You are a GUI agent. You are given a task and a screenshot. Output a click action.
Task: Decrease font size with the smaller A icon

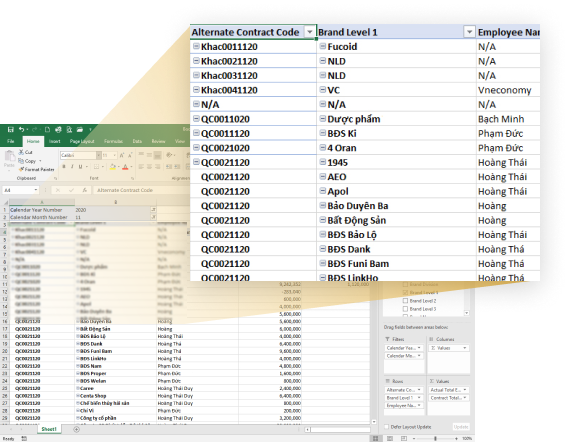(130, 155)
